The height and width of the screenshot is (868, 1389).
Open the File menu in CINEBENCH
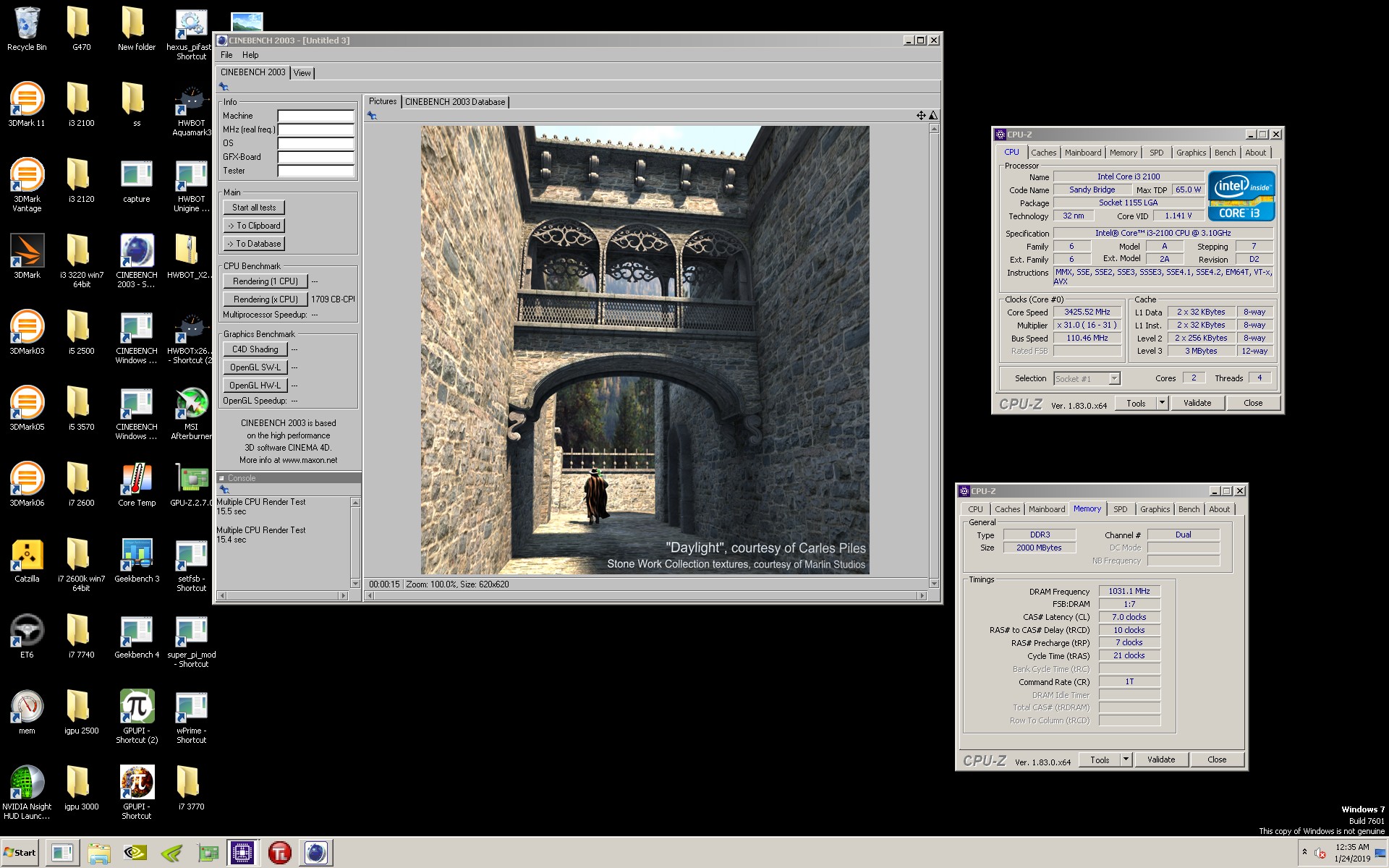tap(226, 55)
